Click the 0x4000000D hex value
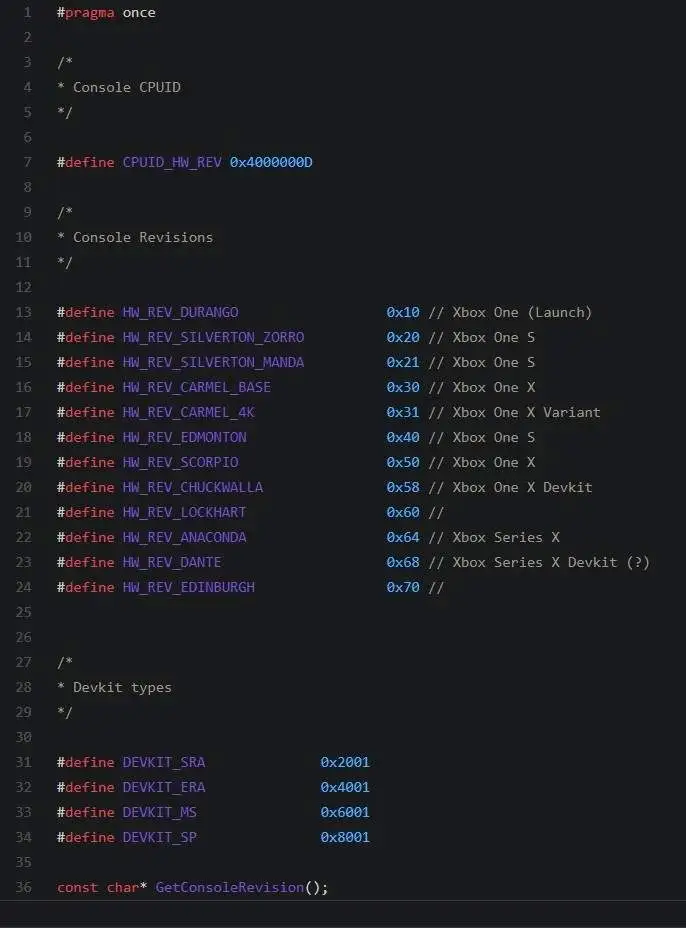 (x=271, y=162)
